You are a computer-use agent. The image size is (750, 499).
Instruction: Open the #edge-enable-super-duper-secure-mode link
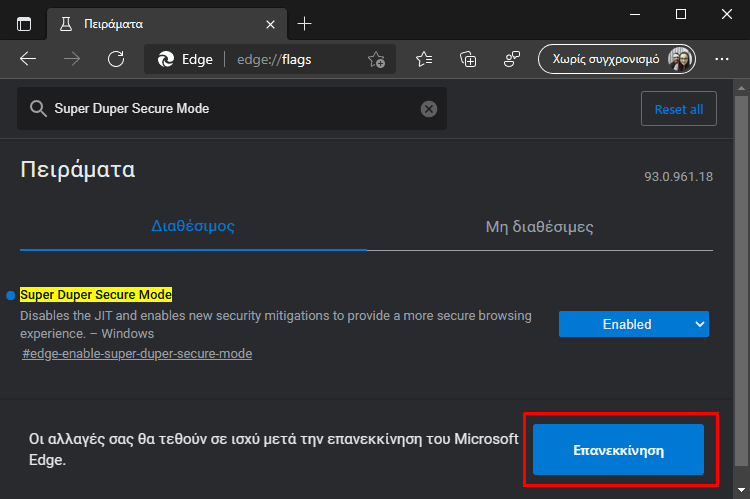137,354
